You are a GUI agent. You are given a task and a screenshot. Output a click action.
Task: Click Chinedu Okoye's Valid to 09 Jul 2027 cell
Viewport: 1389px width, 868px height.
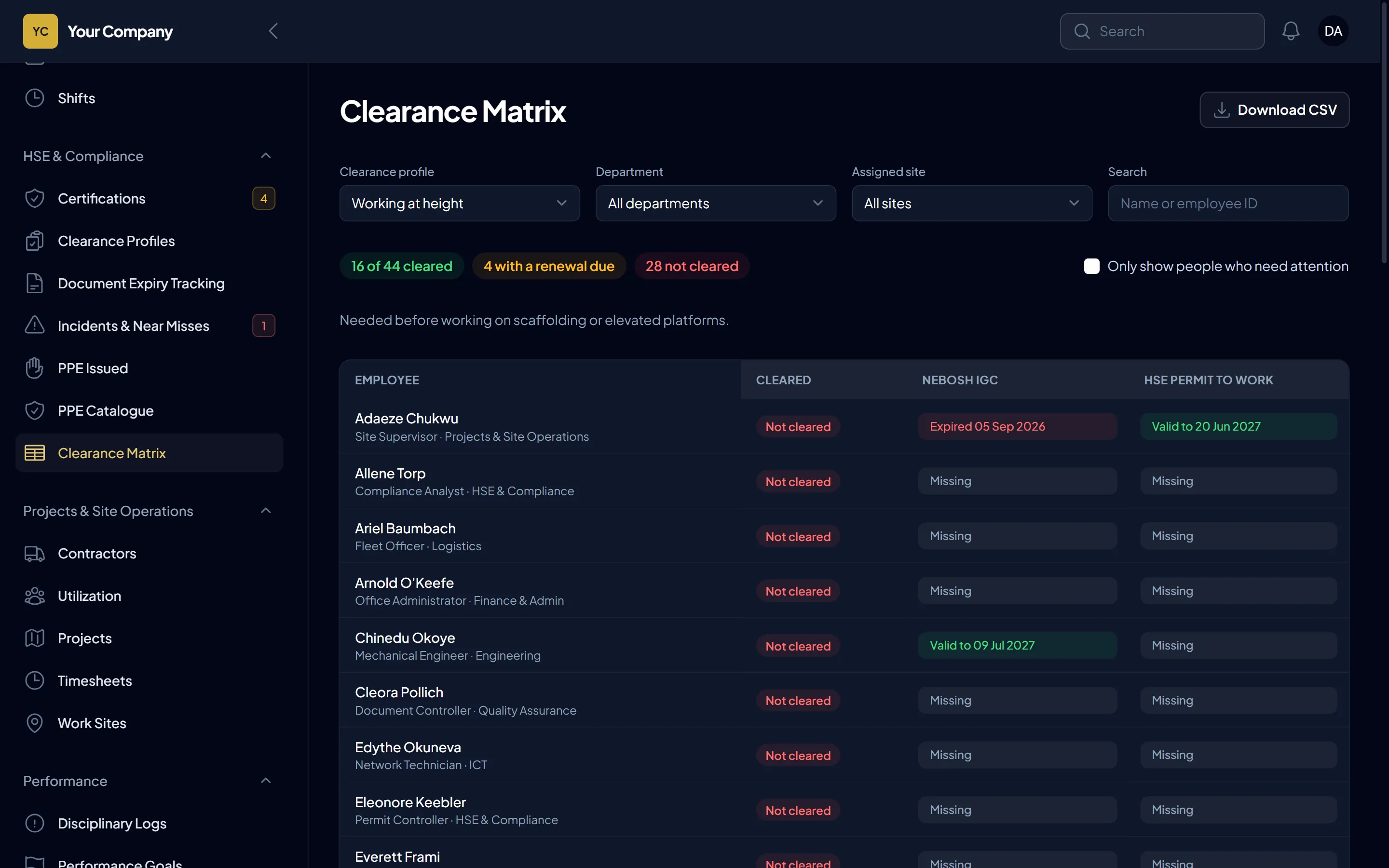[x=1017, y=645]
